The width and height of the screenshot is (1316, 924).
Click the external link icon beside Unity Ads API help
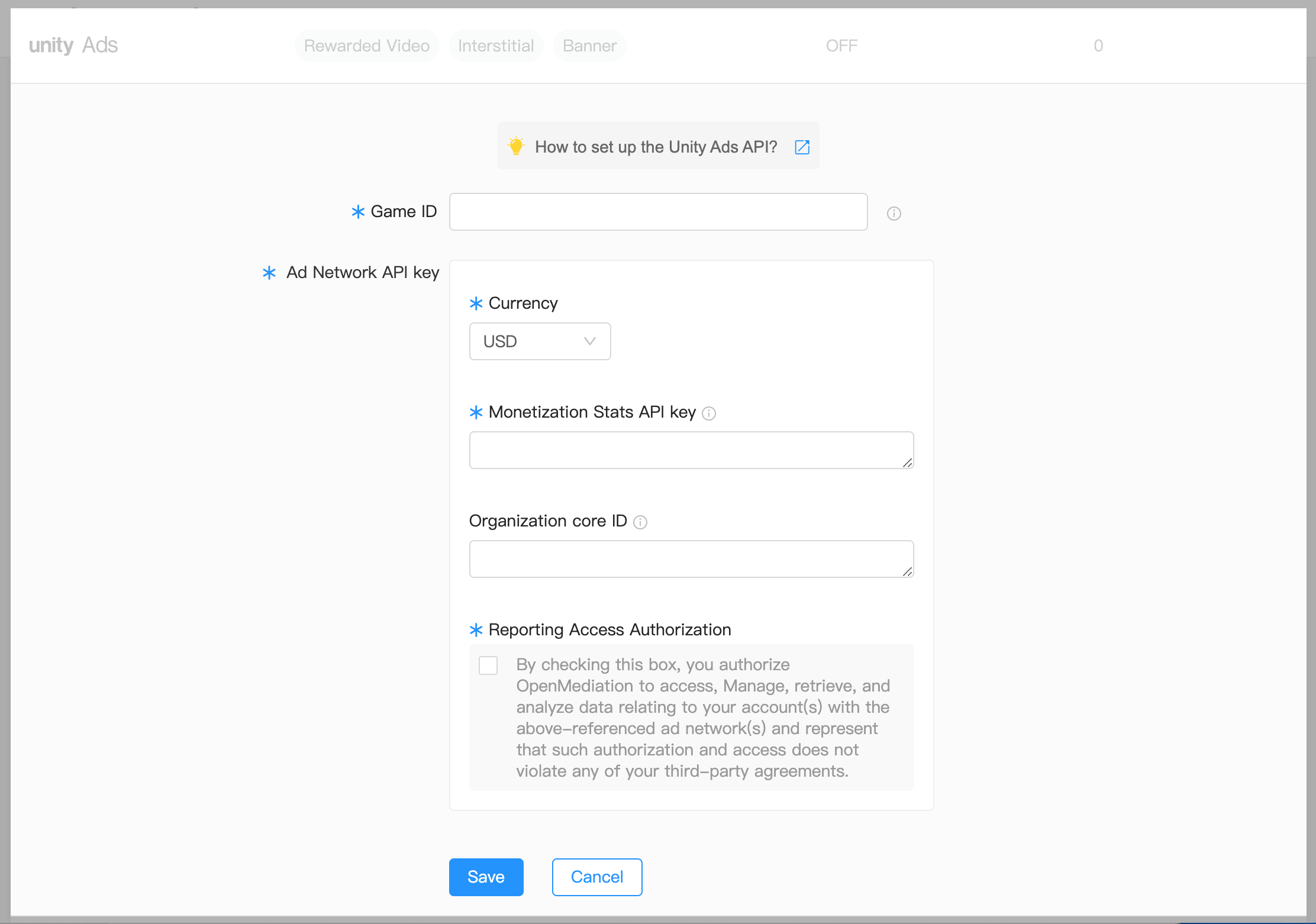click(802, 147)
